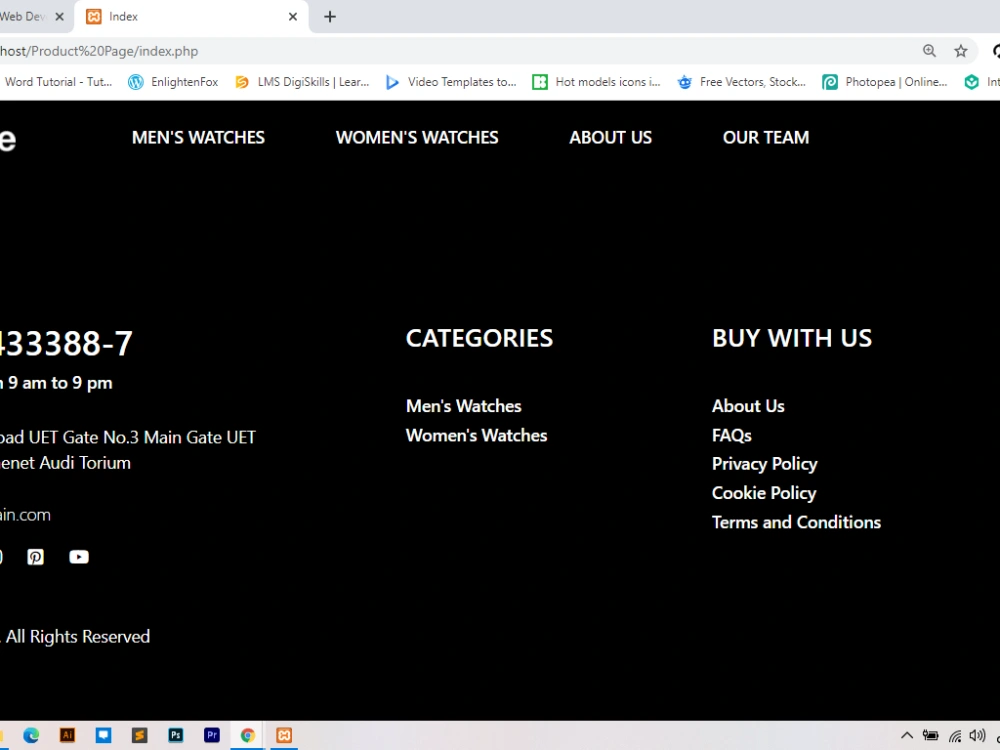Open the FAQs footer link
The height and width of the screenshot is (750, 1000).
[x=732, y=436]
